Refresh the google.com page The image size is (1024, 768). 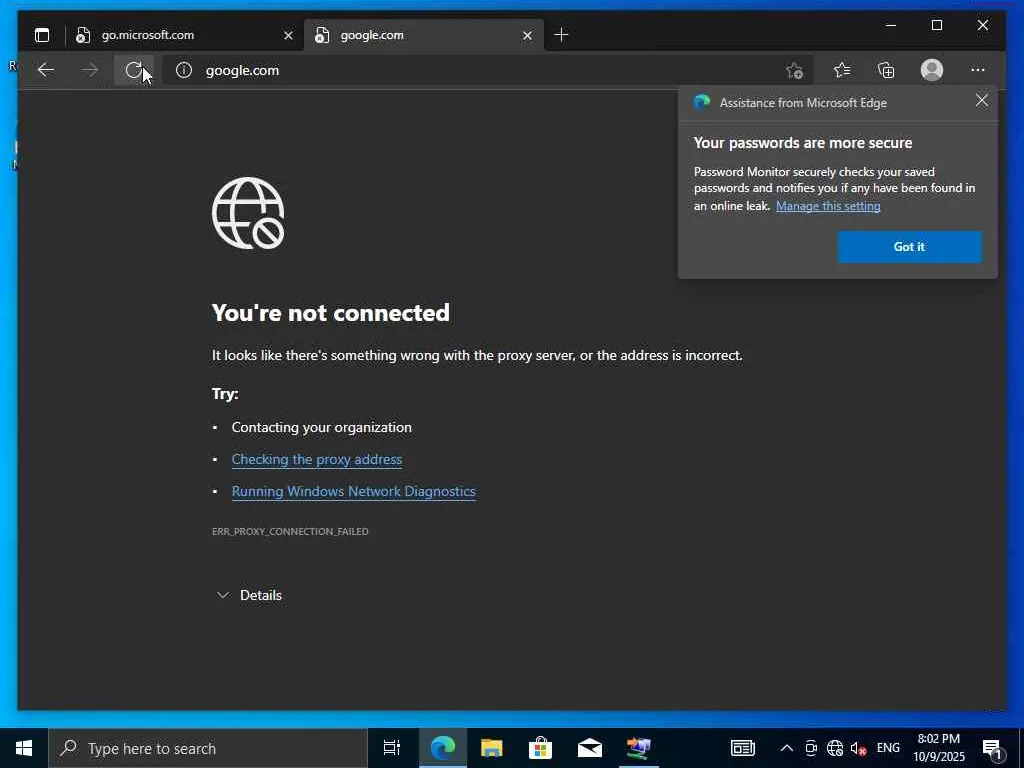click(134, 70)
